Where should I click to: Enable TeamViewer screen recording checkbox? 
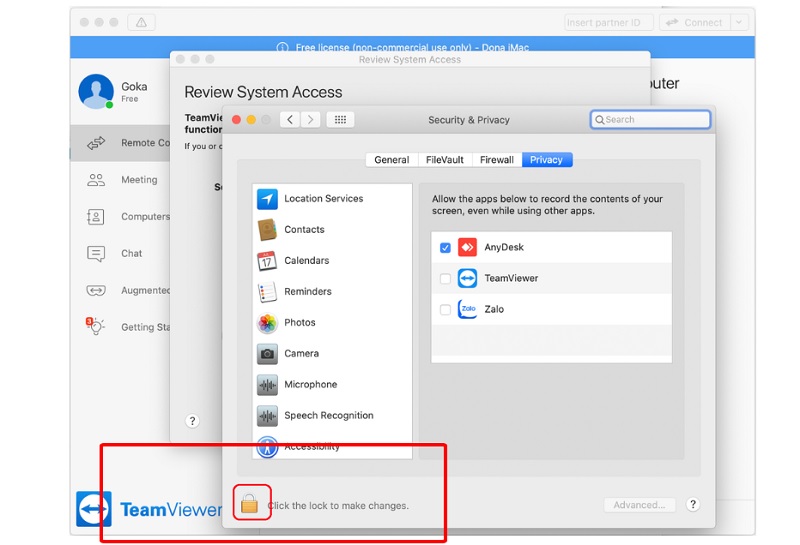445,279
